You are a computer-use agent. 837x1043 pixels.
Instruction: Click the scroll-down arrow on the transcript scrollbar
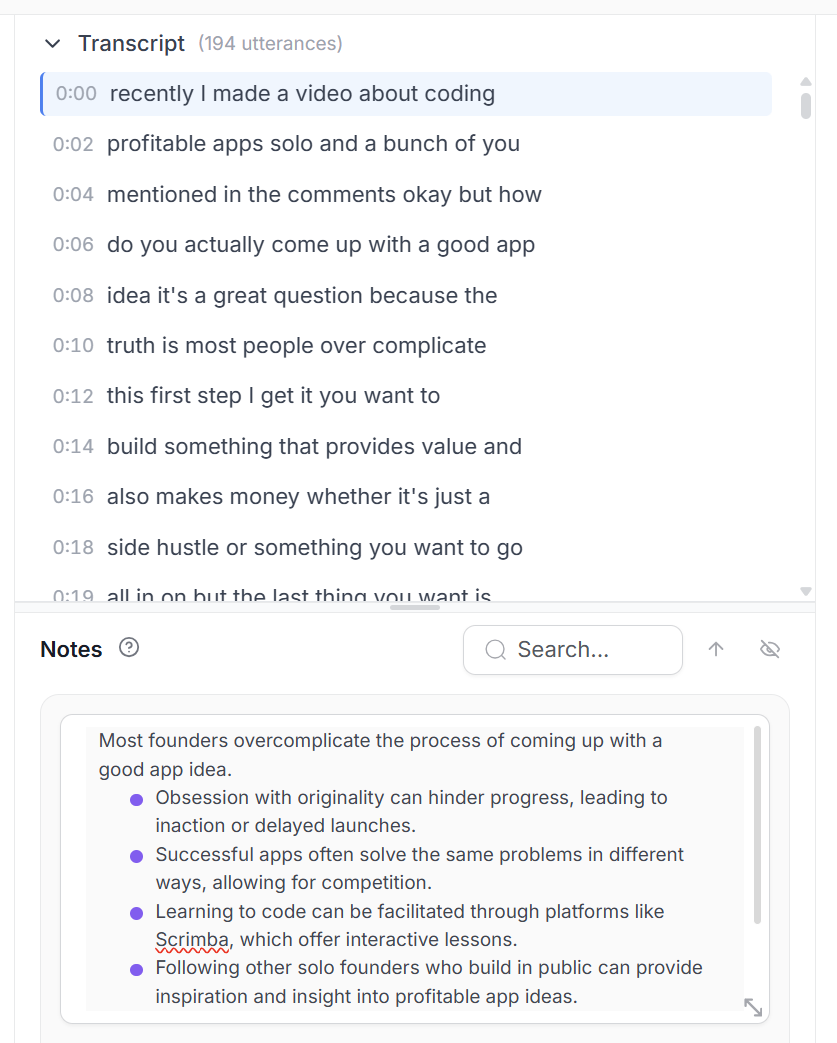804,591
